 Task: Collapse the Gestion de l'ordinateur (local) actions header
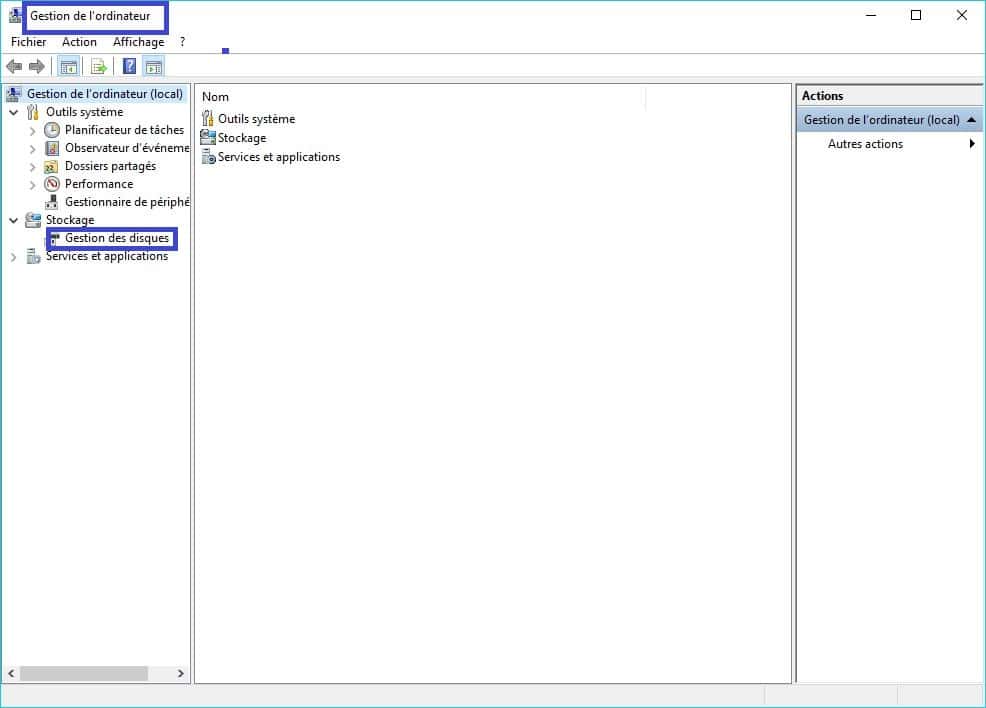click(971, 120)
